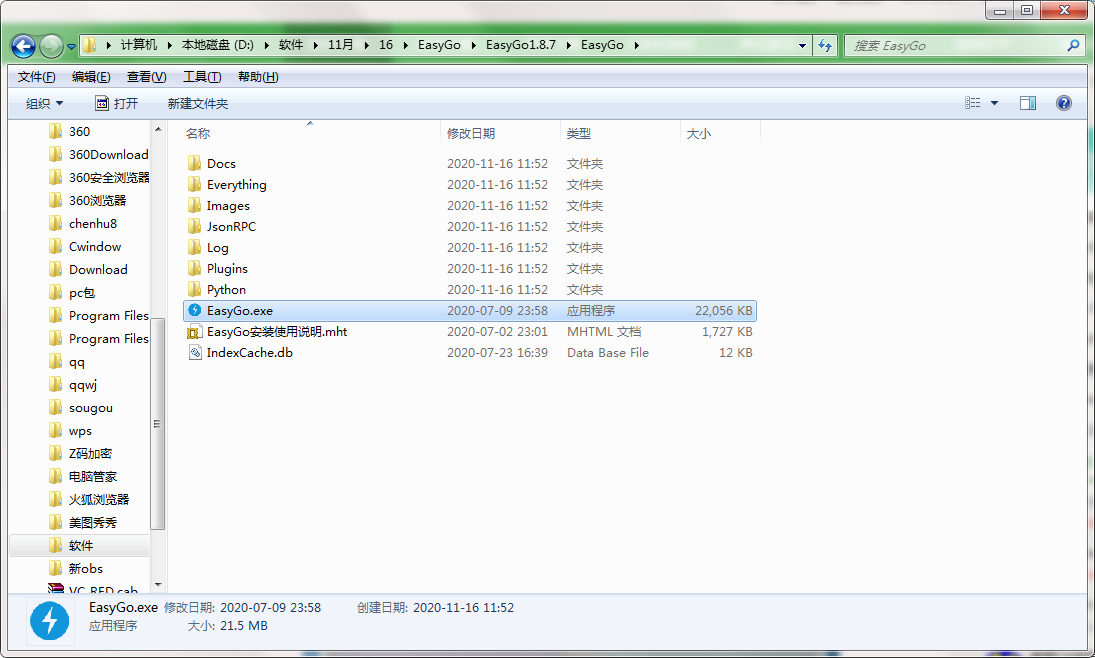This screenshot has width=1095, height=658.
Task: Select the Docs folder icon
Action: pyautogui.click(x=195, y=163)
